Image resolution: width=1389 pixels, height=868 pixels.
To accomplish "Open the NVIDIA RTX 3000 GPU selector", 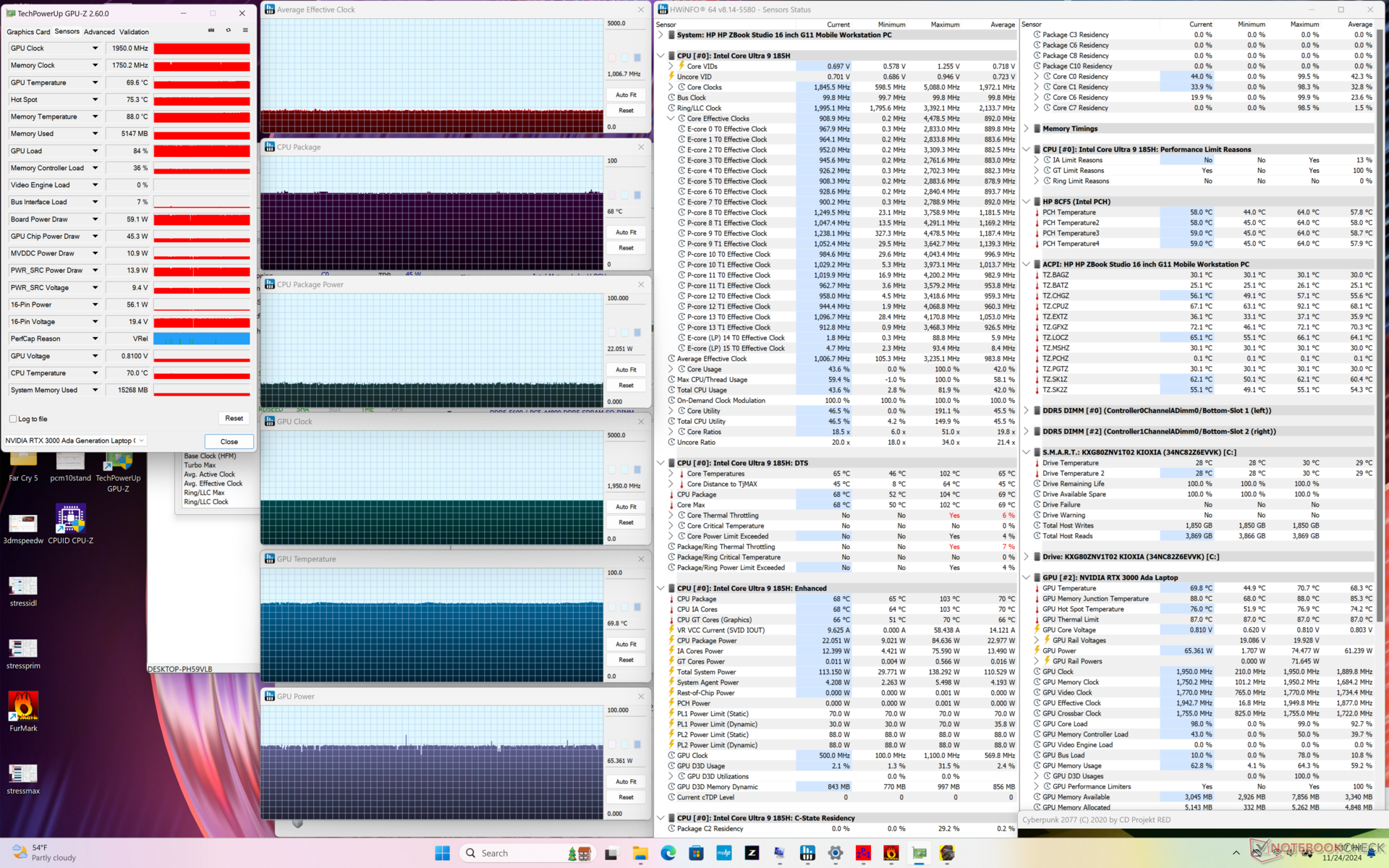I will coord(75,441).
